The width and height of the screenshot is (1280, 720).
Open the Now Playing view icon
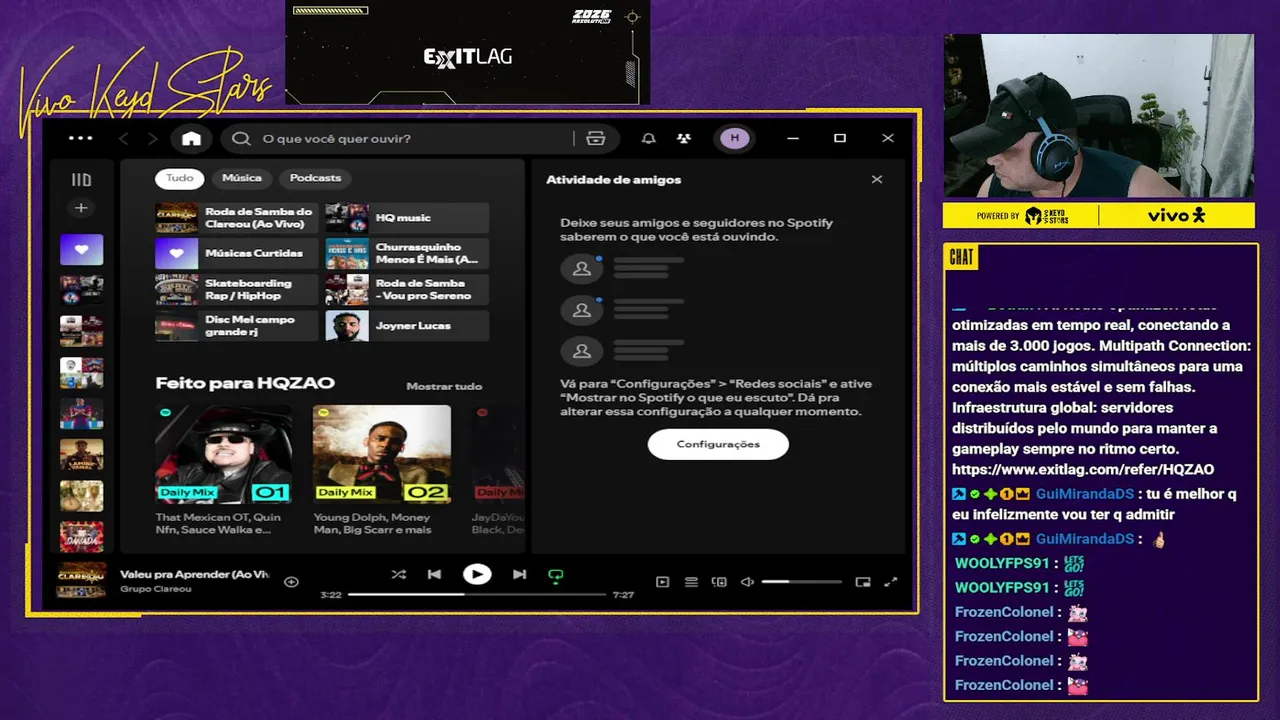tap(662, 582)
